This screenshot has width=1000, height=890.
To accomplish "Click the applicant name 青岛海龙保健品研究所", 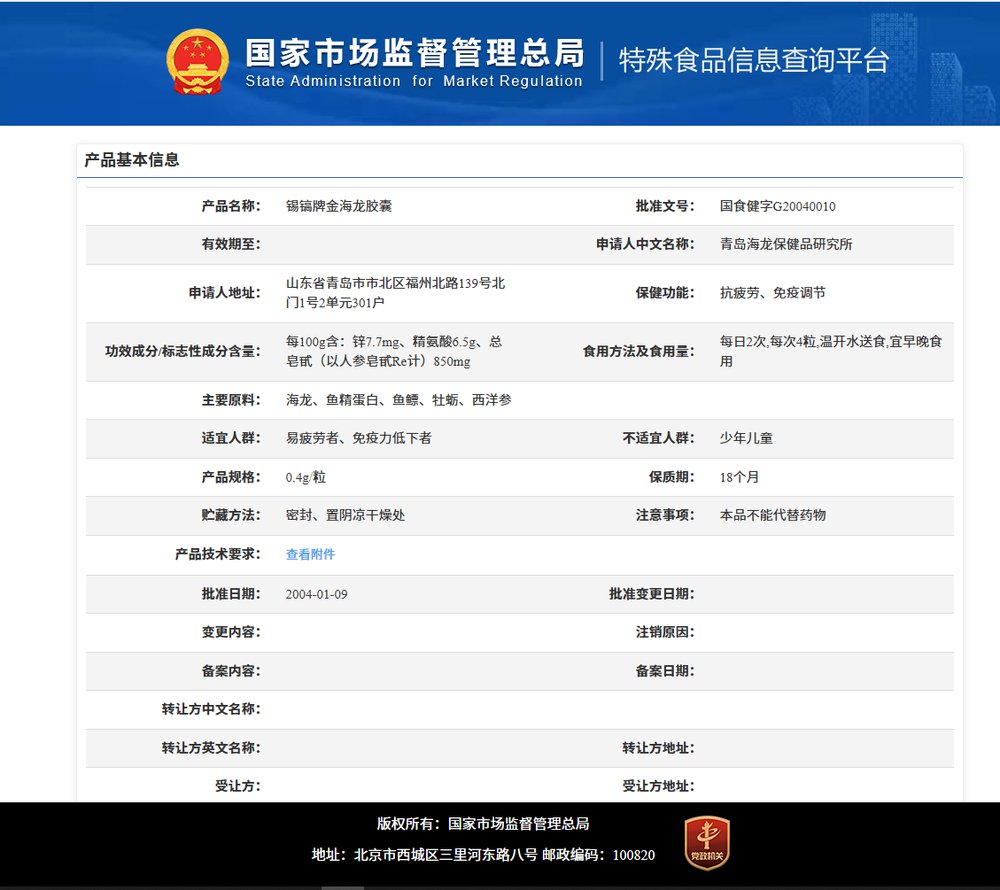I will pos(786,244).
